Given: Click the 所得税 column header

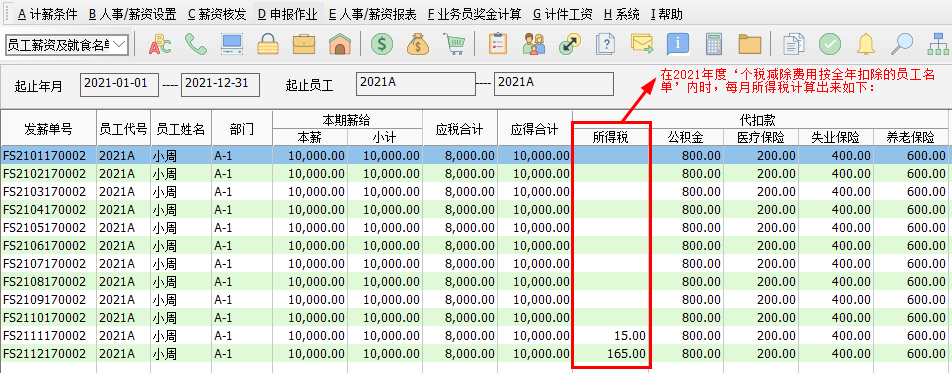Looking at the screenshot, I should click(x=611, y=137).
